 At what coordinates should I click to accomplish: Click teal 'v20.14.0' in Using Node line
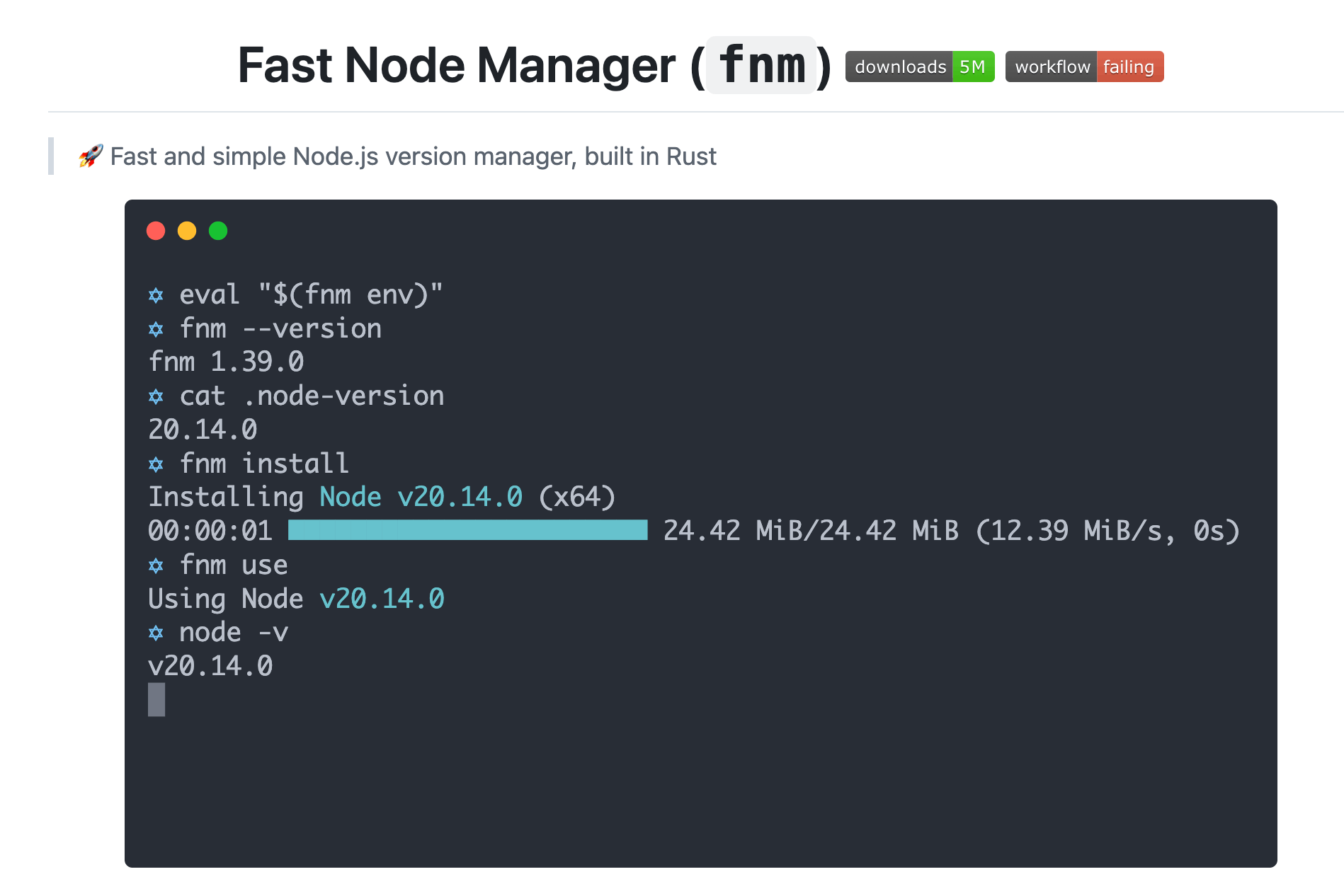(x=382, y=599)
